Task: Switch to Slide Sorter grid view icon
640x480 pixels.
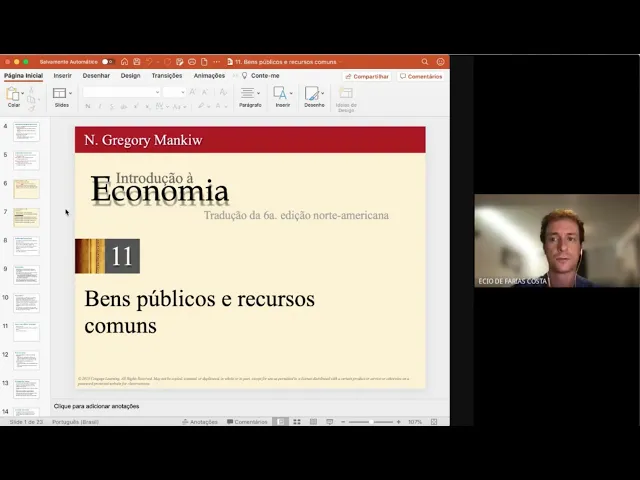Action: [297, 422]
